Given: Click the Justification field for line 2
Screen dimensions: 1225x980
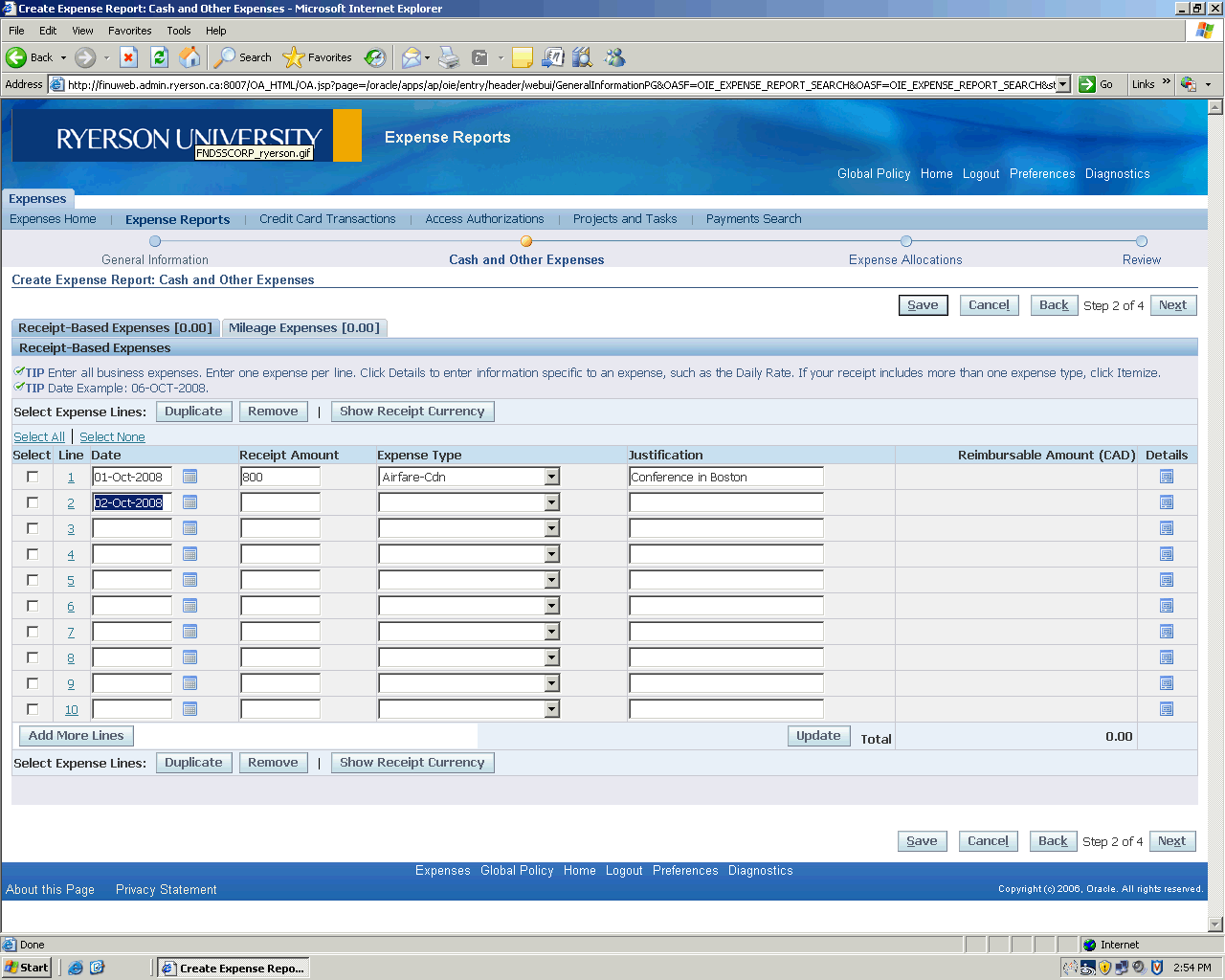Looking at the screenshot, I should [x=725, y=502].
